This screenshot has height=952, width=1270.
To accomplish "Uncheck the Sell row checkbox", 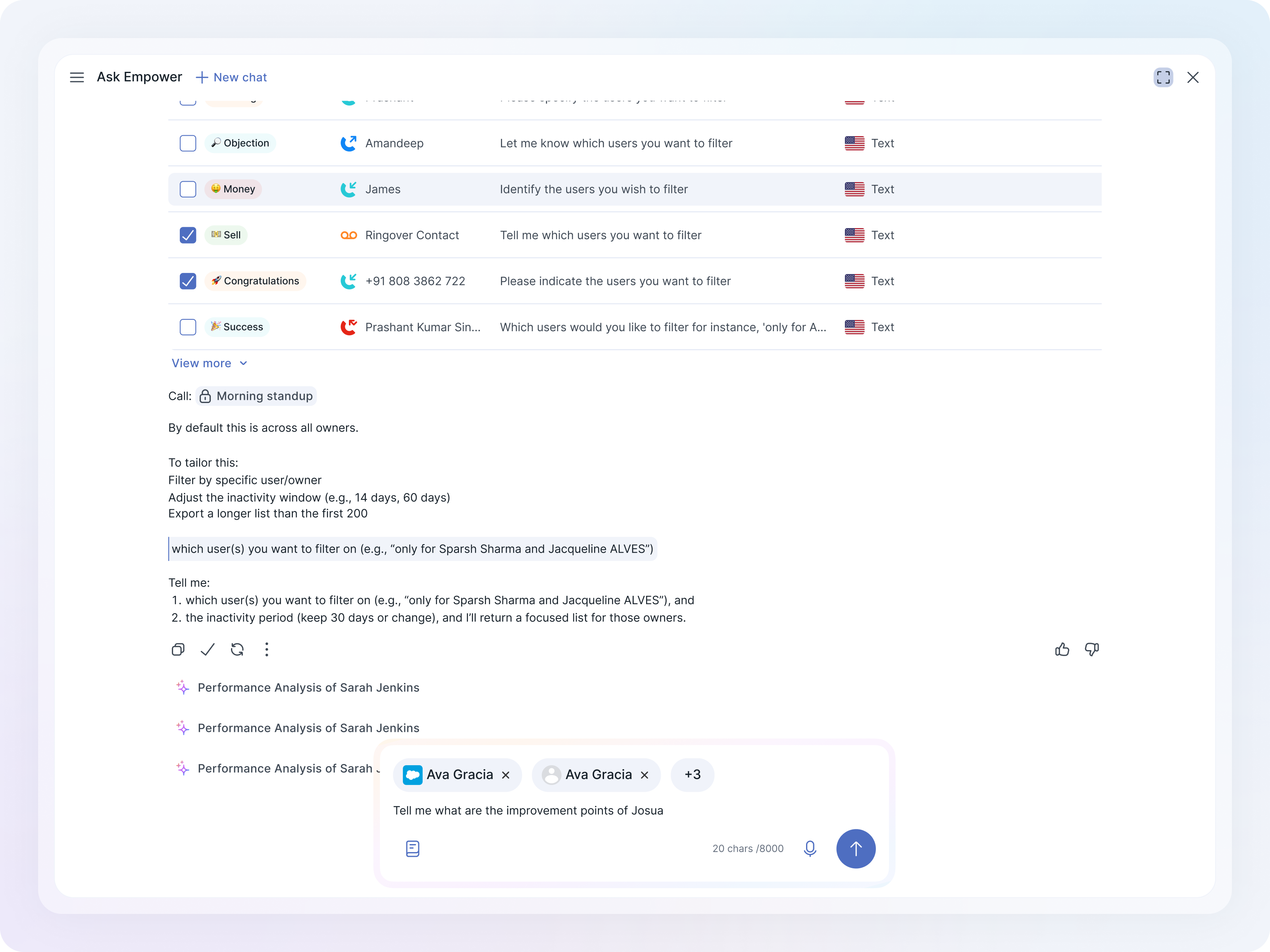I will (188, 235).
